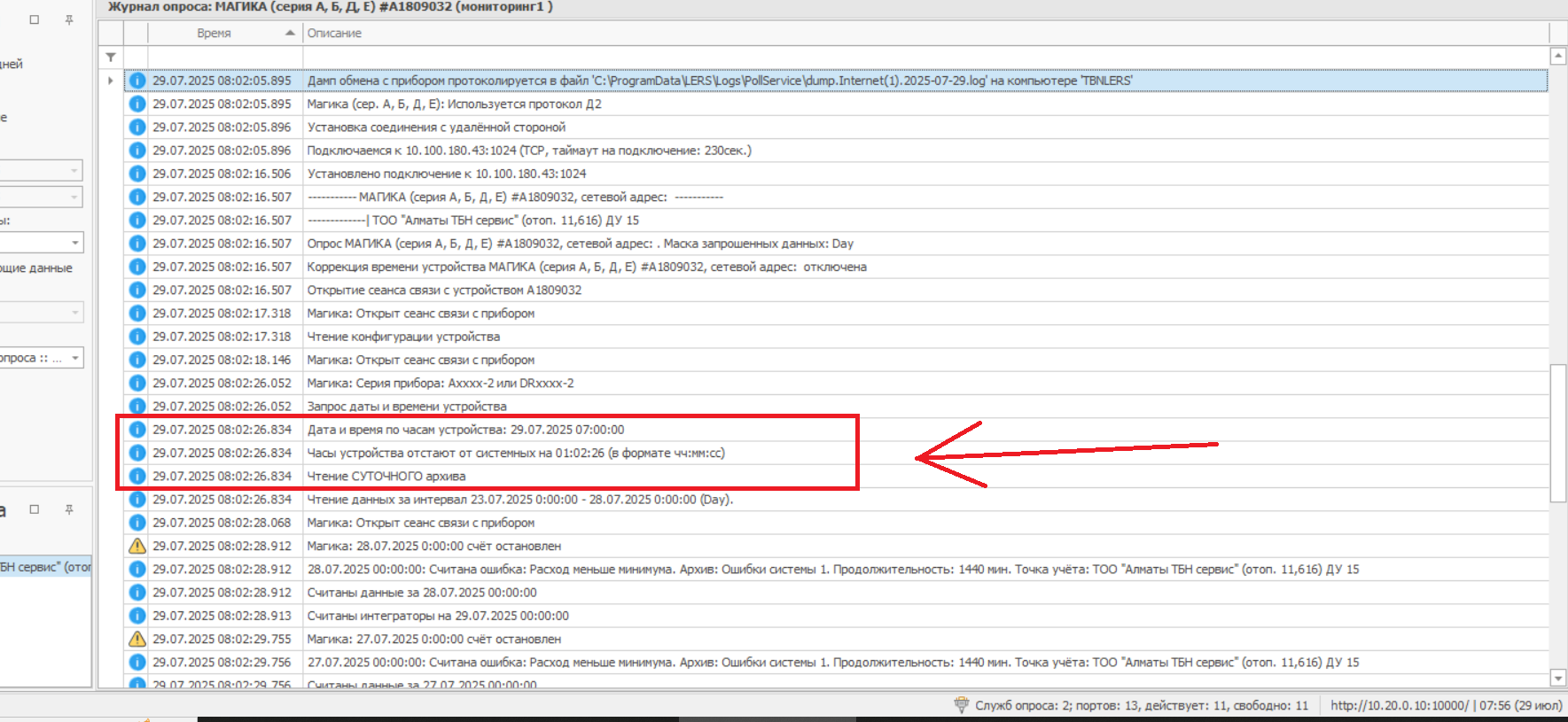The height and width of the screenshot is (722, 1568).
Task: Click the server URL in status bar
Action: [x=1399, y=705]
